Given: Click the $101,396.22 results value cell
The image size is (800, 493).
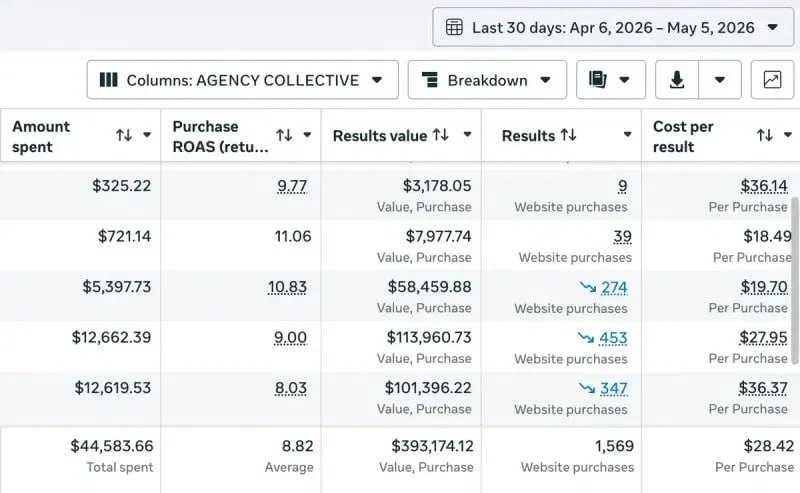Looking at the screenshot, I should coord(428,388).
